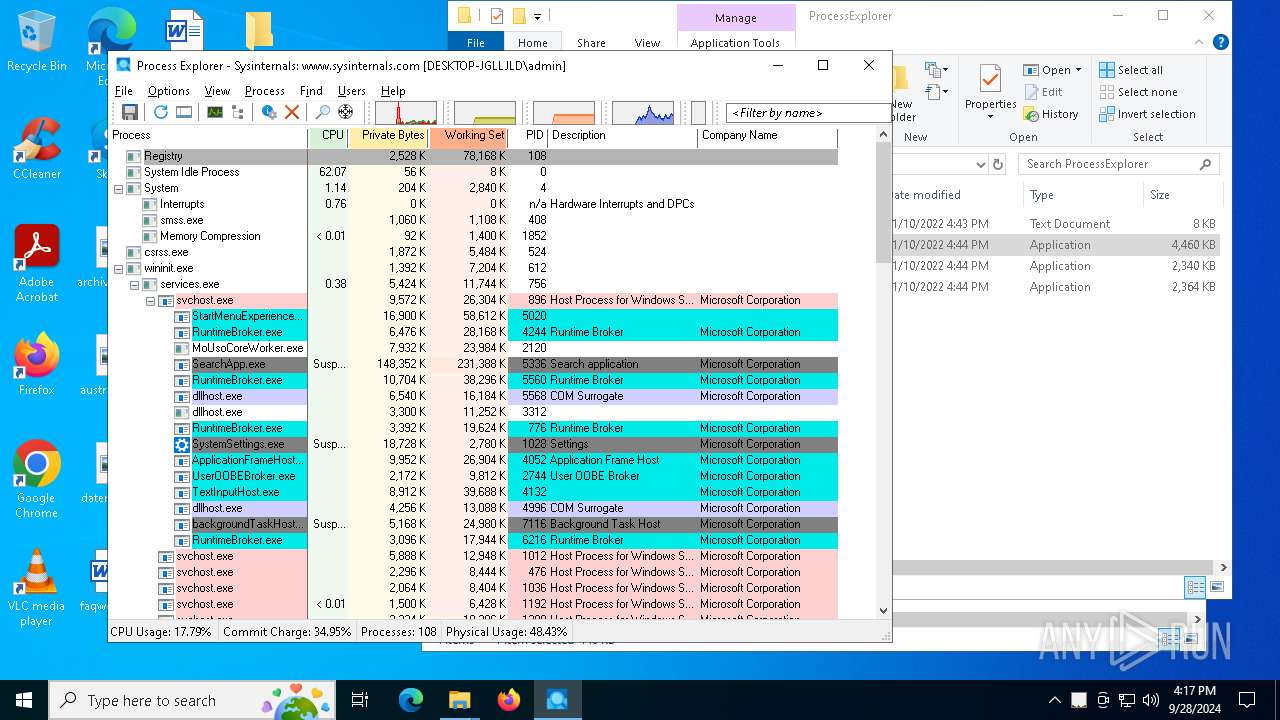Viewport: 1280px width, 720px height.
Task: Toggle the lower pane window icon
Action: 184,112
